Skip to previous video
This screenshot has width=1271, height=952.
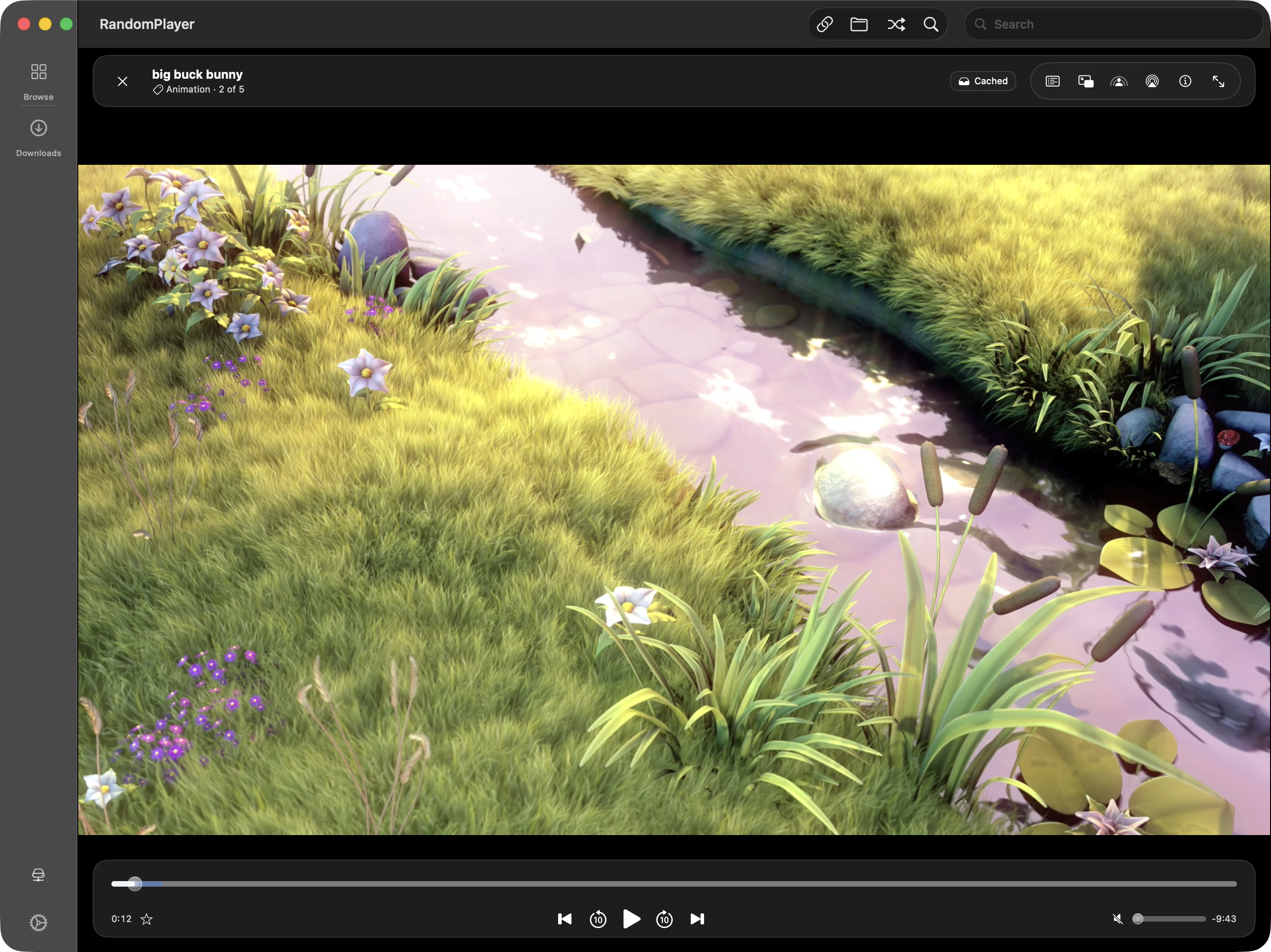[564, 919]
